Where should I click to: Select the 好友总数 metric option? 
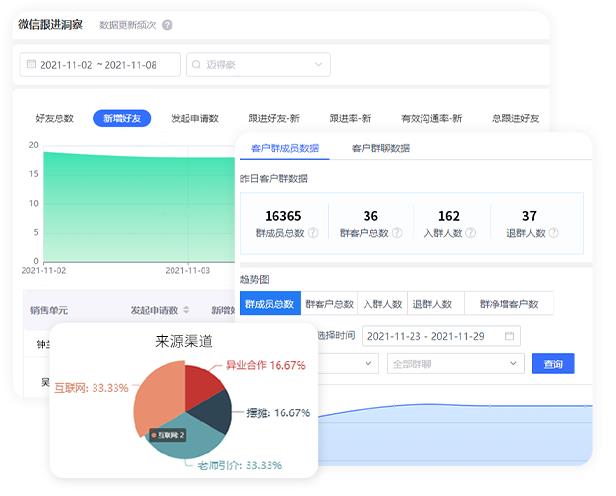pos(54,118)
